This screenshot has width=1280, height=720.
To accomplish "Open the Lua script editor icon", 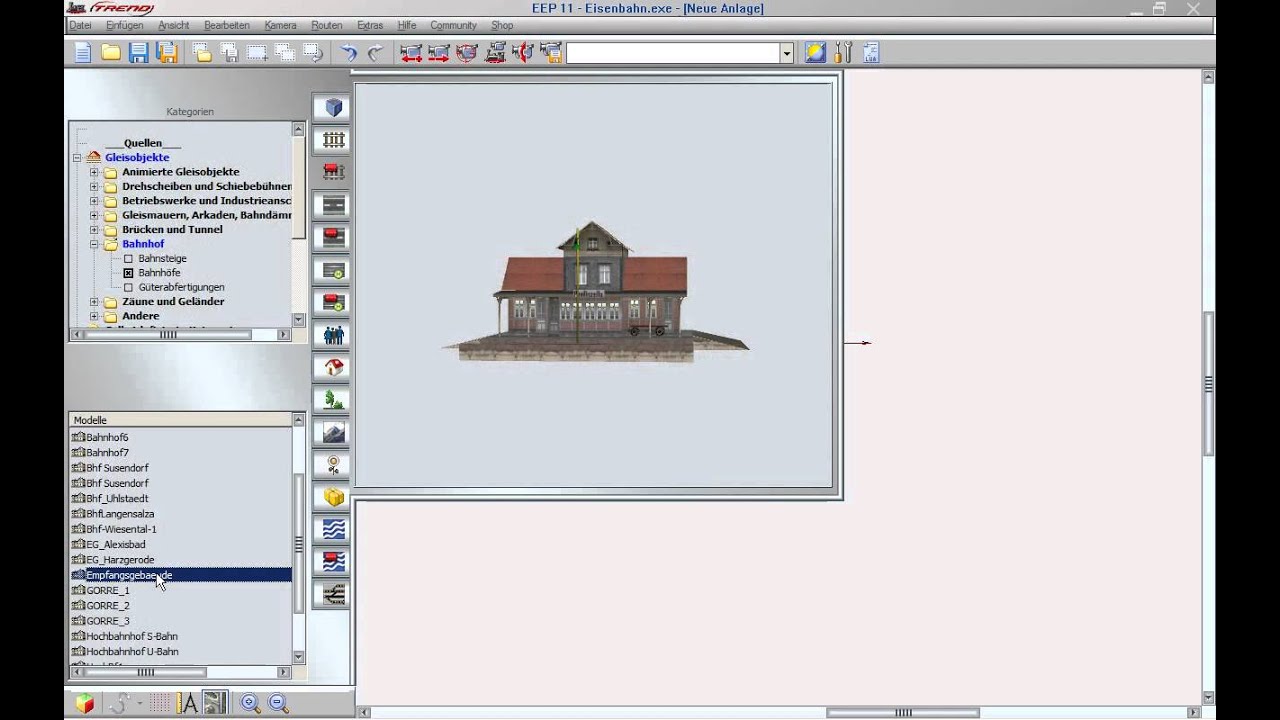I will pos(870,53).
